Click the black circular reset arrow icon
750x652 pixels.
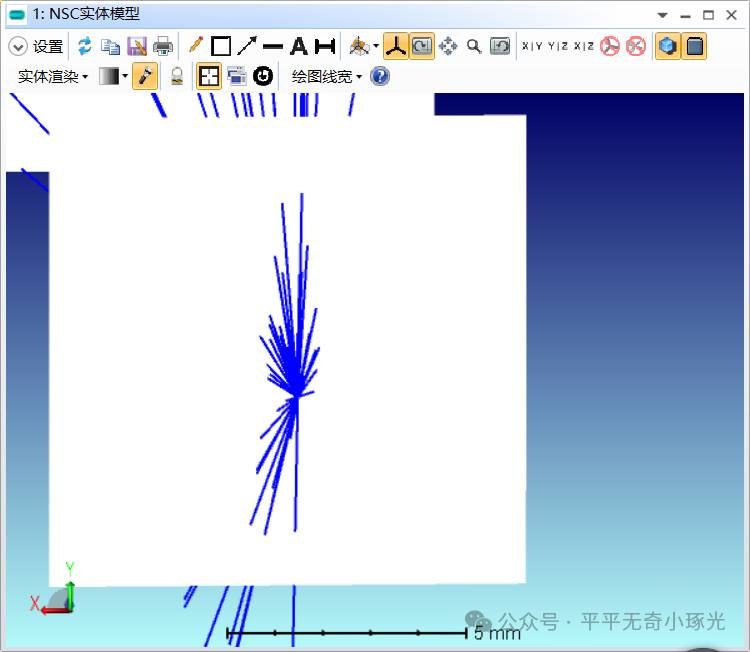[x=263, y=76]
